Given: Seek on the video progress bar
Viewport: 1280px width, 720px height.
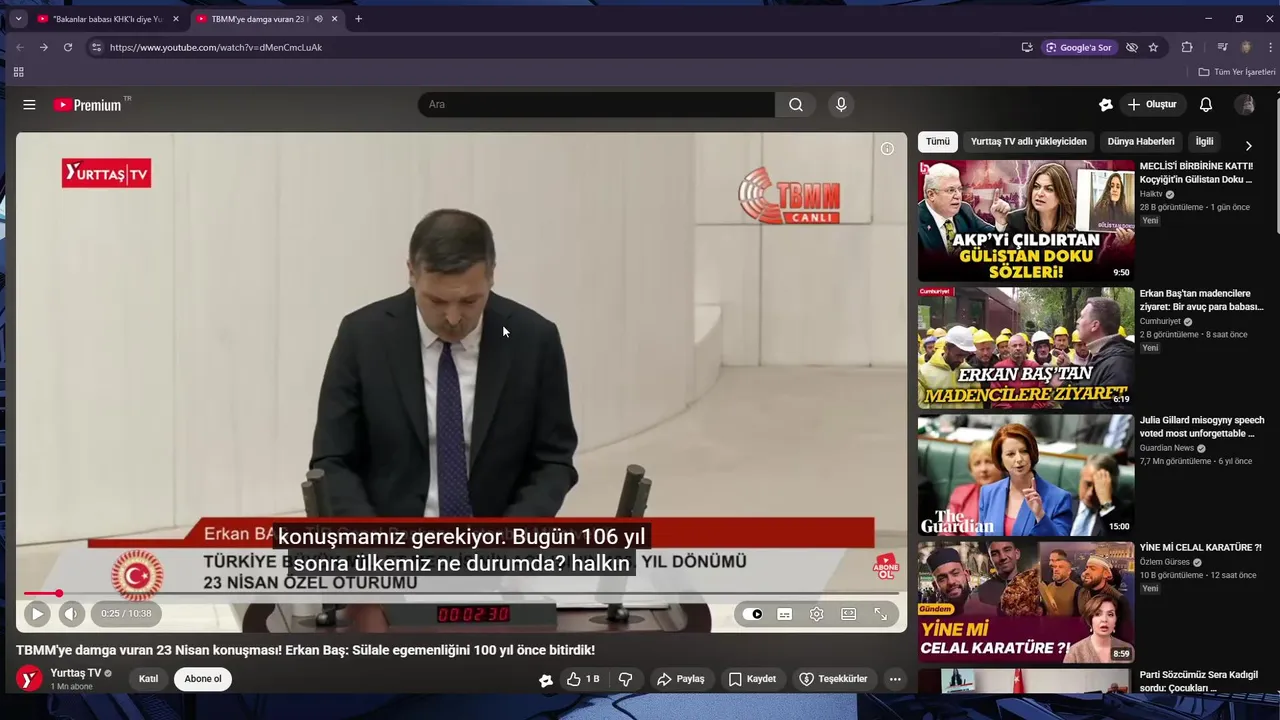Looking at the screenshot, I should point(461,594).
